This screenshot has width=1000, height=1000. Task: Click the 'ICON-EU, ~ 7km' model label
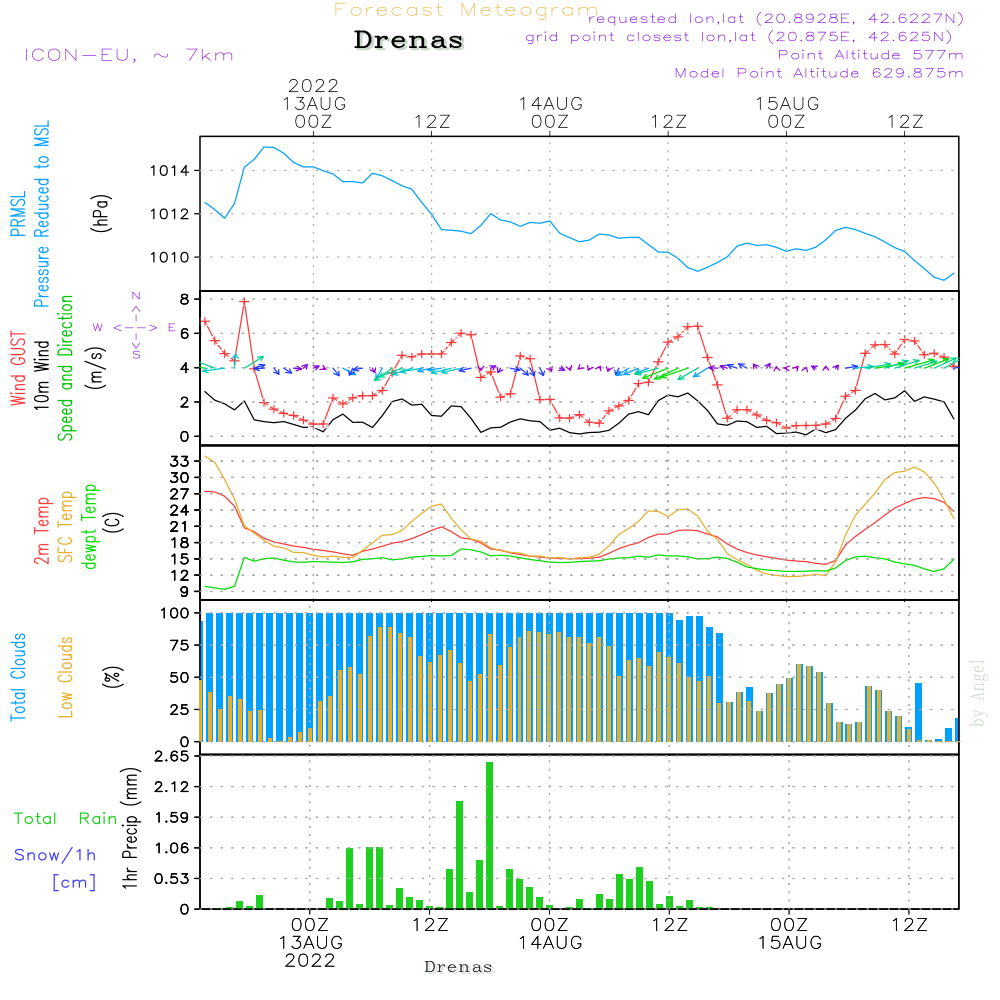[x=129, y=55]
